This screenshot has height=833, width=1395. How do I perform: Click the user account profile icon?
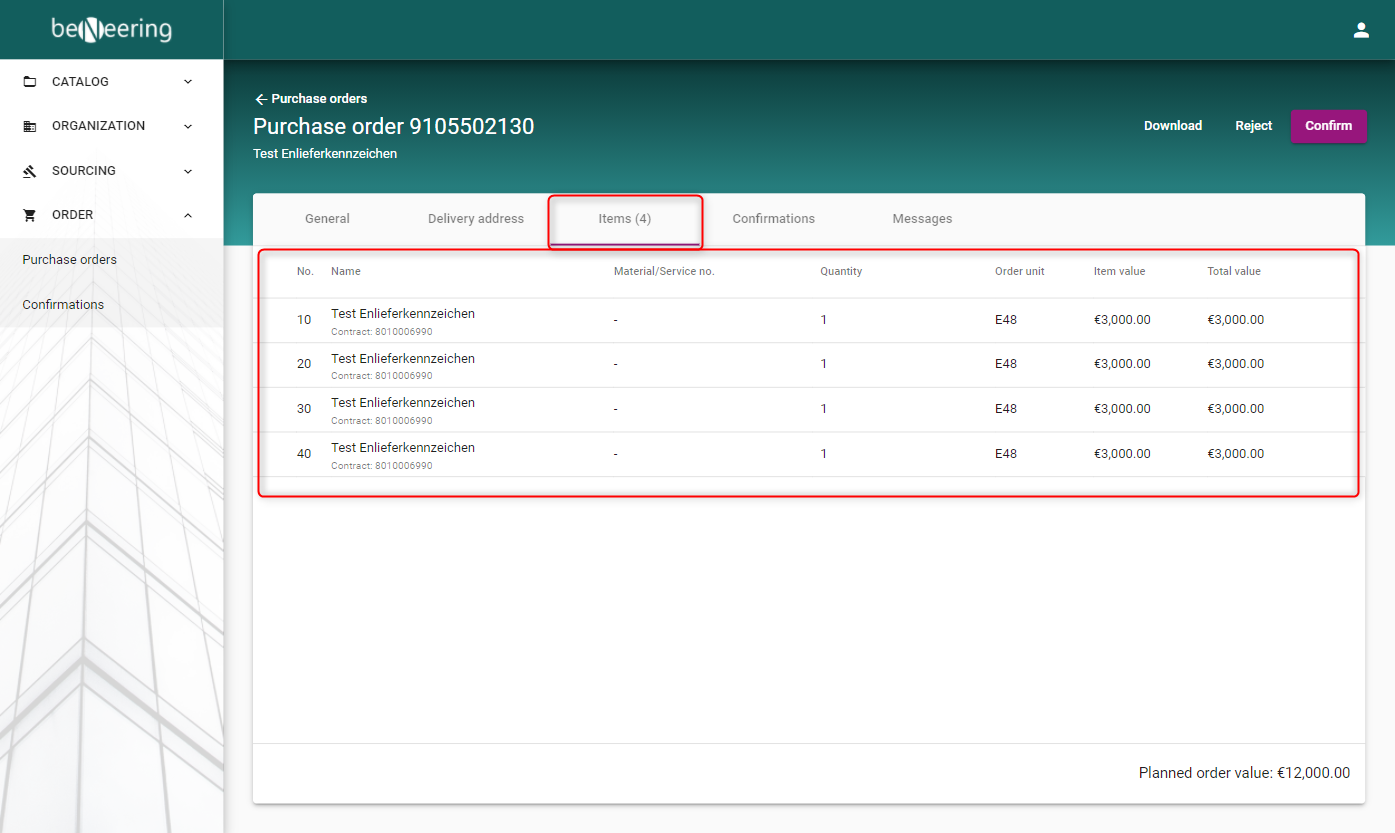click(x=1360, y=30)
